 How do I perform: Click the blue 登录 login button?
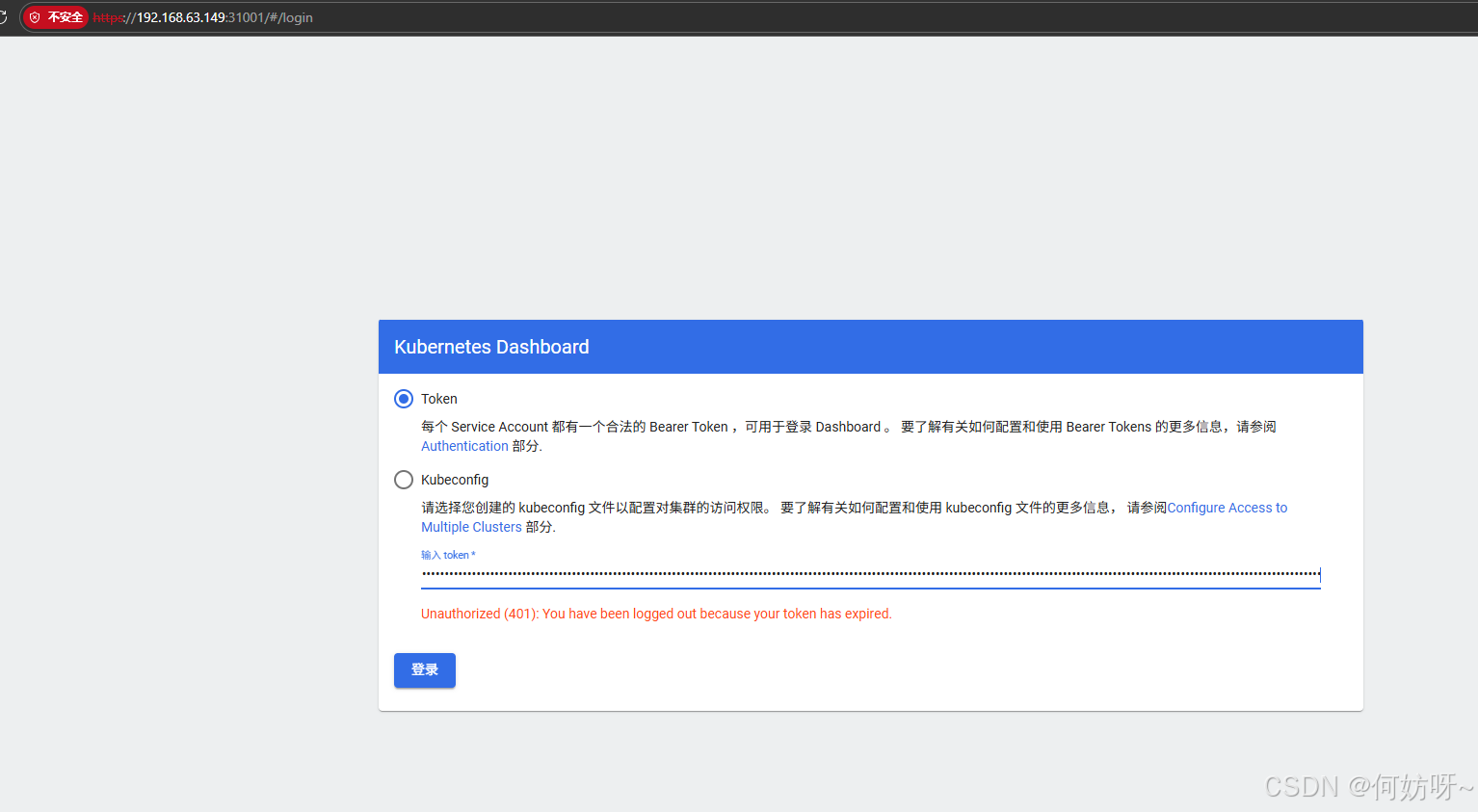(x=425, y=670)
